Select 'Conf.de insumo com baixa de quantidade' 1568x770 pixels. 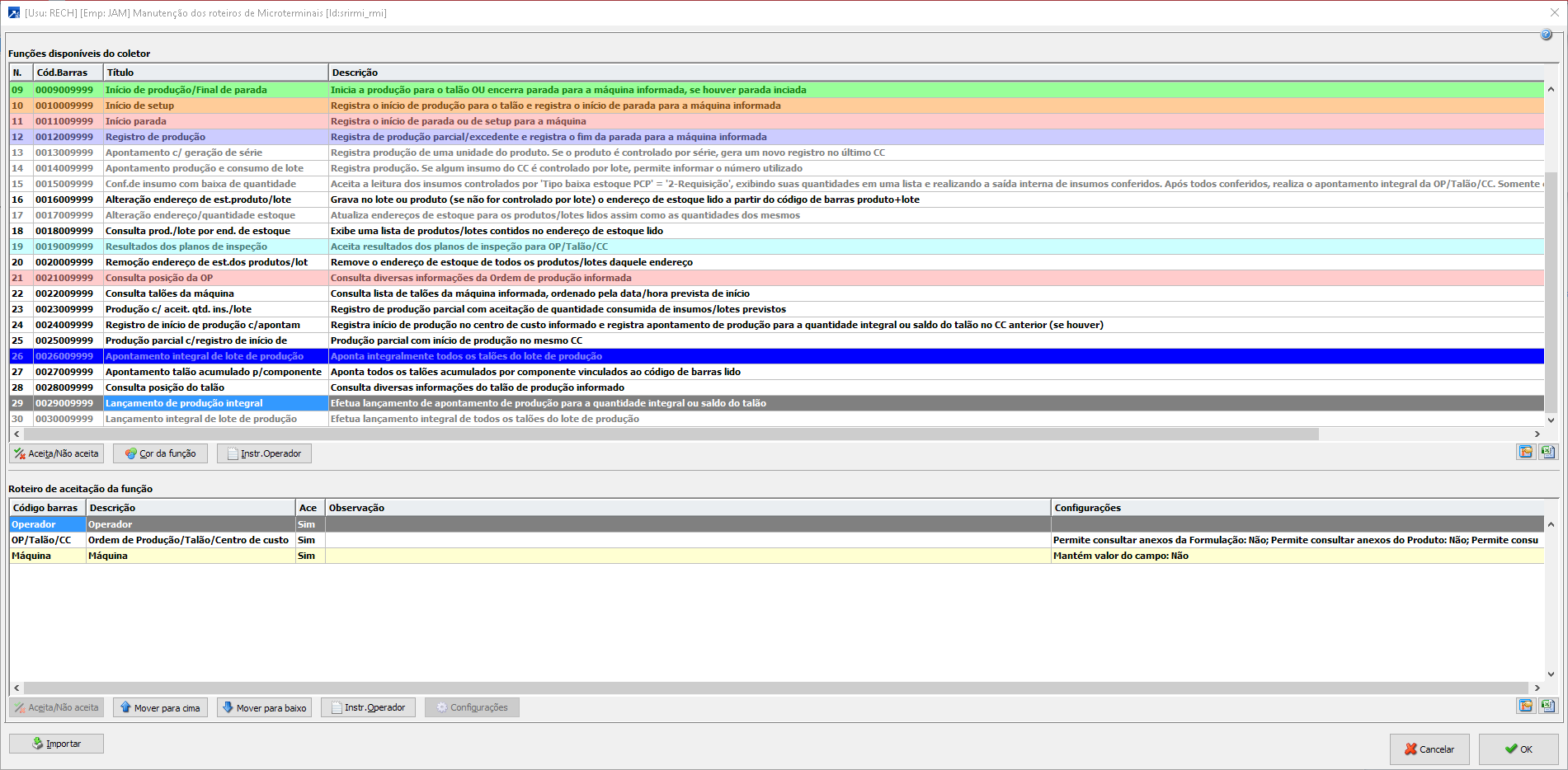click(x=776, y=184)
